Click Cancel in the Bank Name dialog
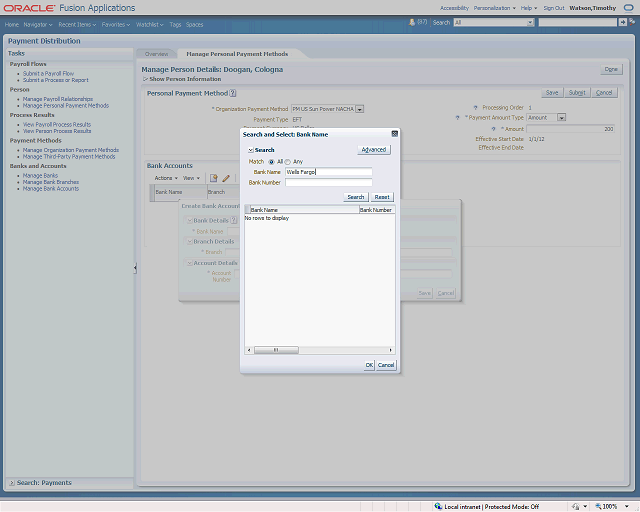 click(386, 365)
